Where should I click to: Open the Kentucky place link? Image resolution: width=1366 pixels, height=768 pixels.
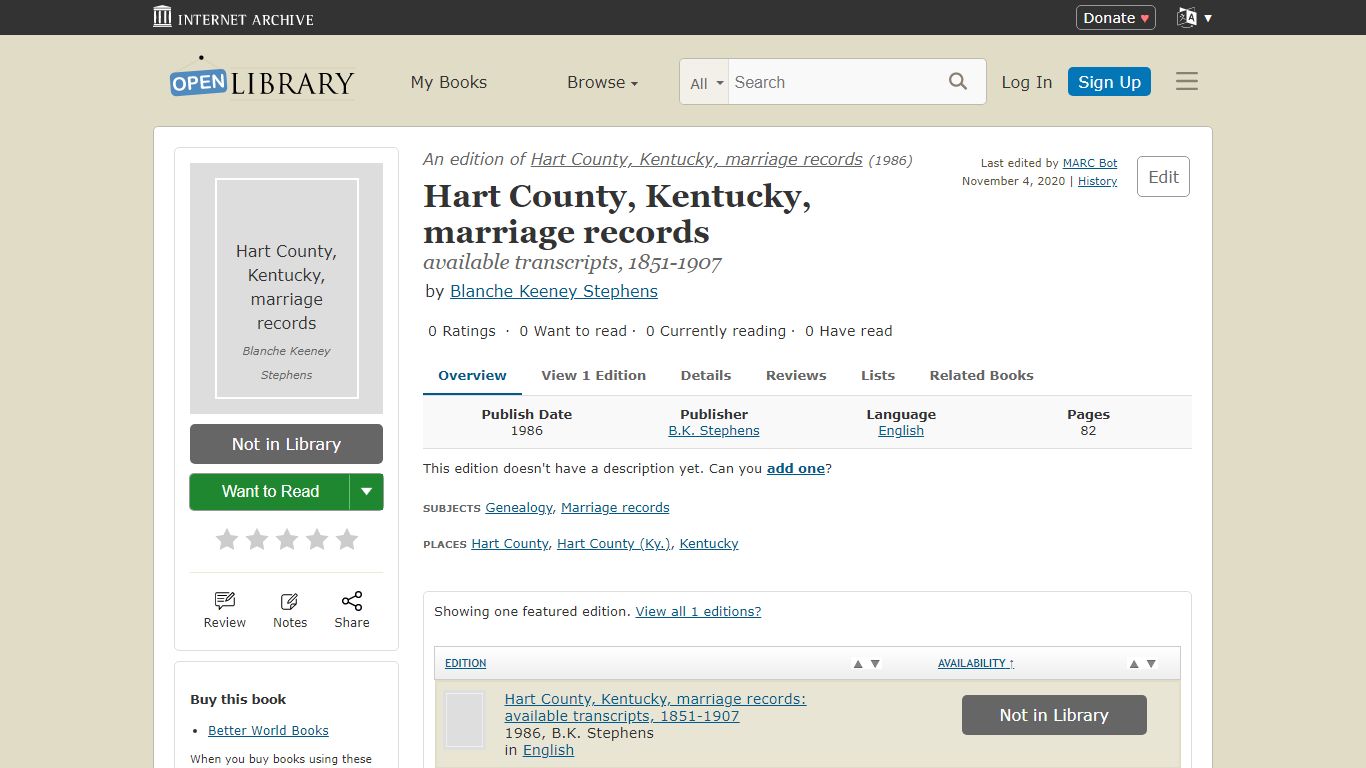click(x=709, y=544)
